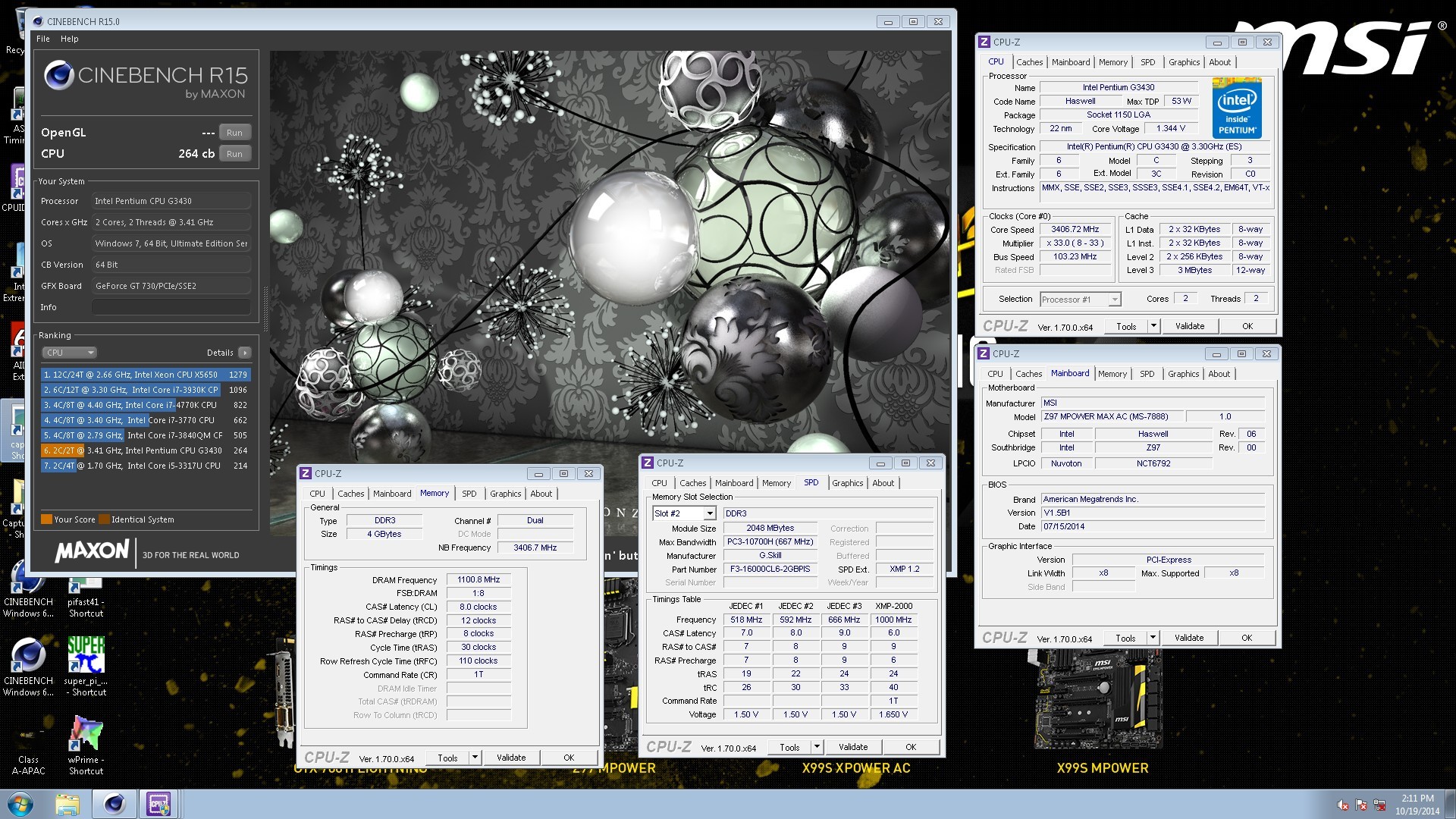Click the Info field in Cinebench
Viewport: 1456px width, 819px height.
coord(171,307)
